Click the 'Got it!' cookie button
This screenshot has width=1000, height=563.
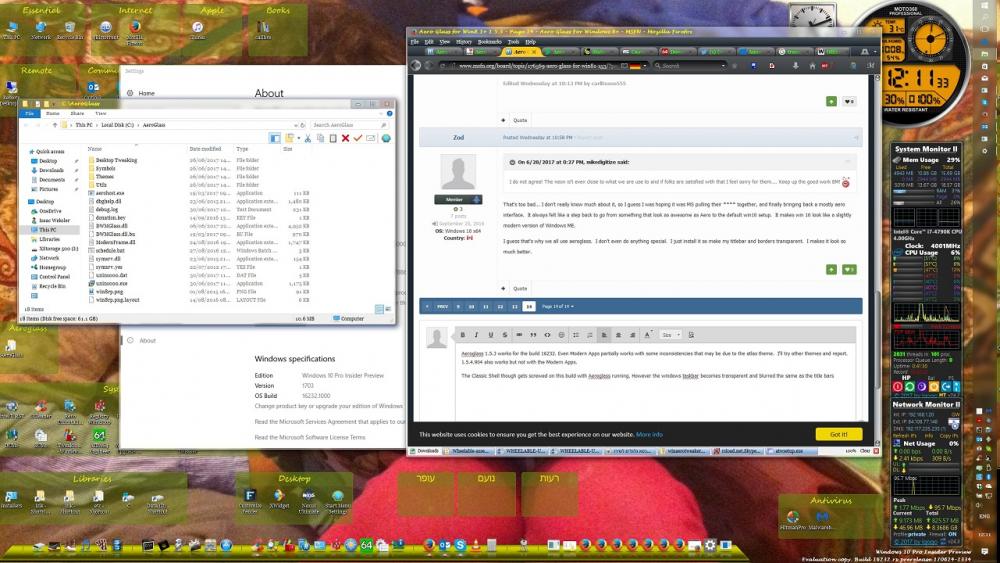(838, 435)
